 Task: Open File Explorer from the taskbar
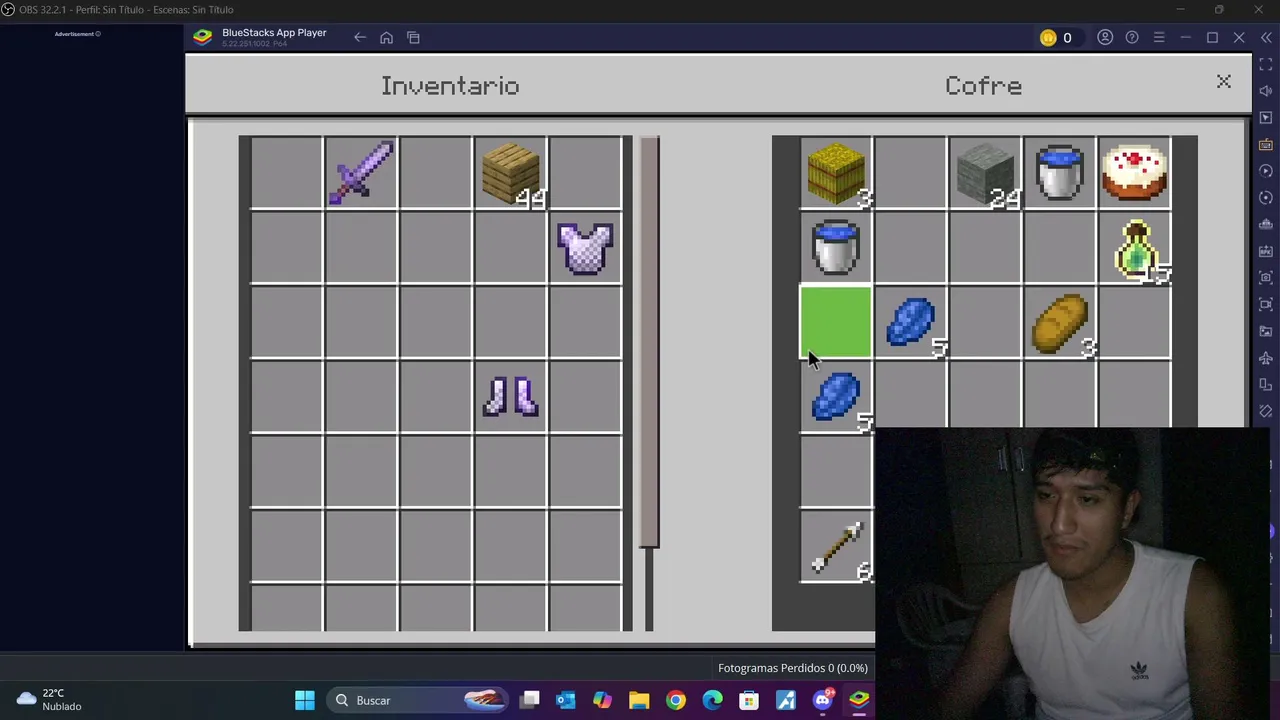[x=639, y=700]
